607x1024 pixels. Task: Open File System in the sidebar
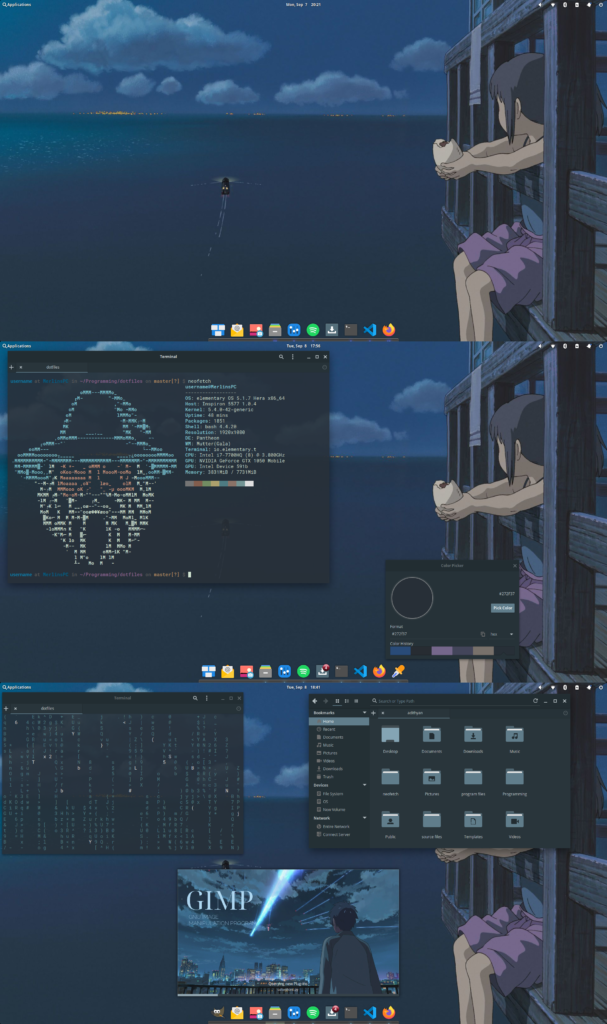click(339, 793)
